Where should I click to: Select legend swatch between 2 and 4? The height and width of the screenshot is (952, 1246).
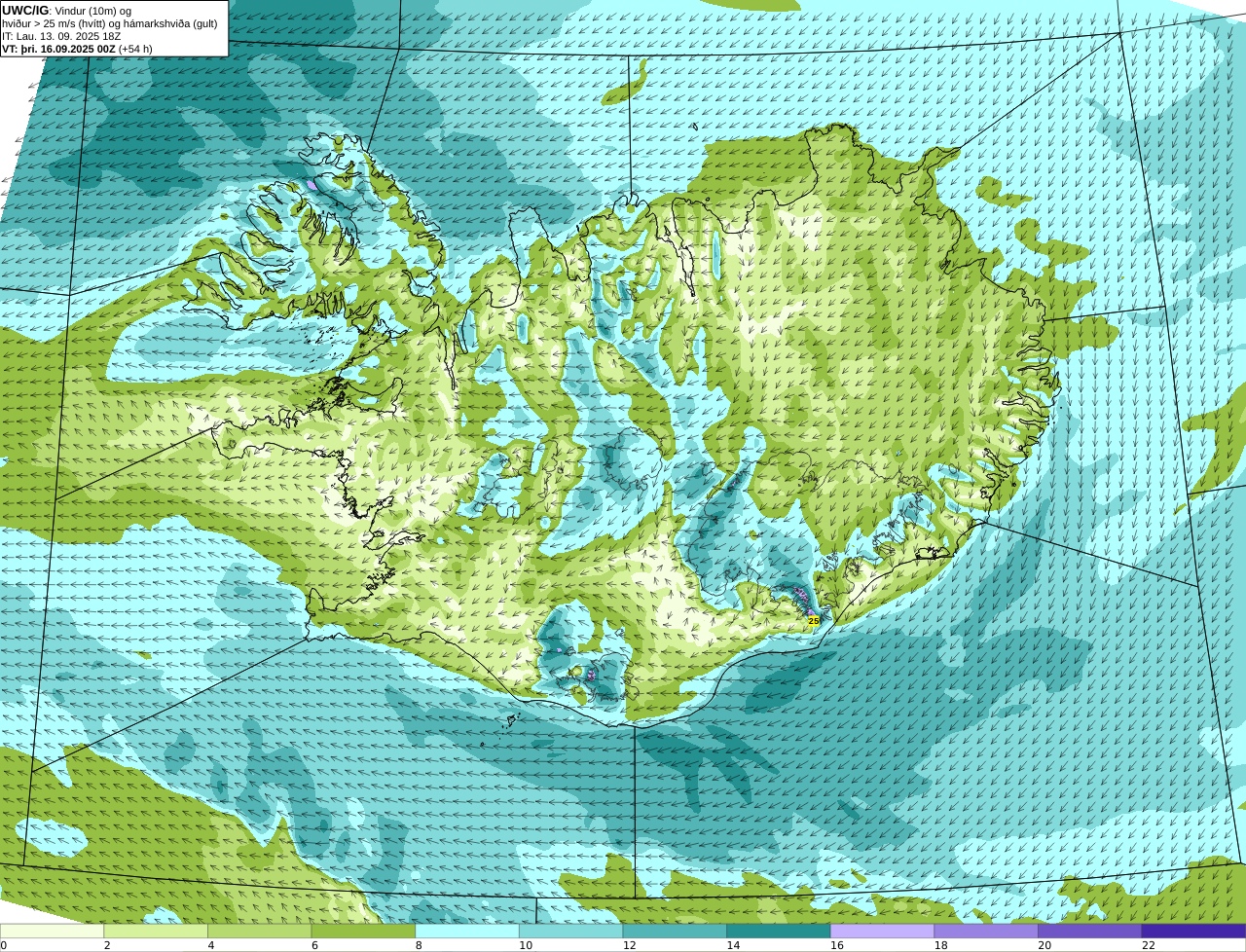[156, 931]
